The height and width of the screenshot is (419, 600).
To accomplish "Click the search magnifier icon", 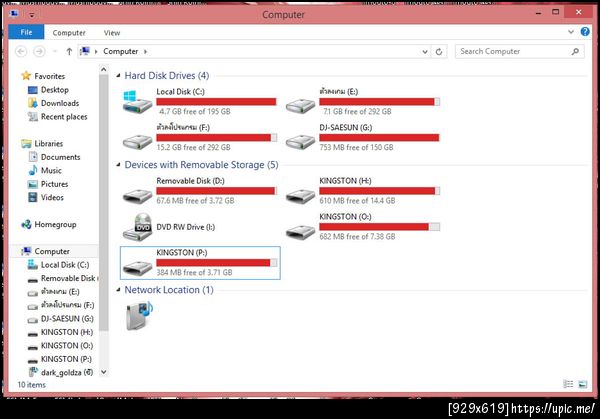I will point(575,51).
